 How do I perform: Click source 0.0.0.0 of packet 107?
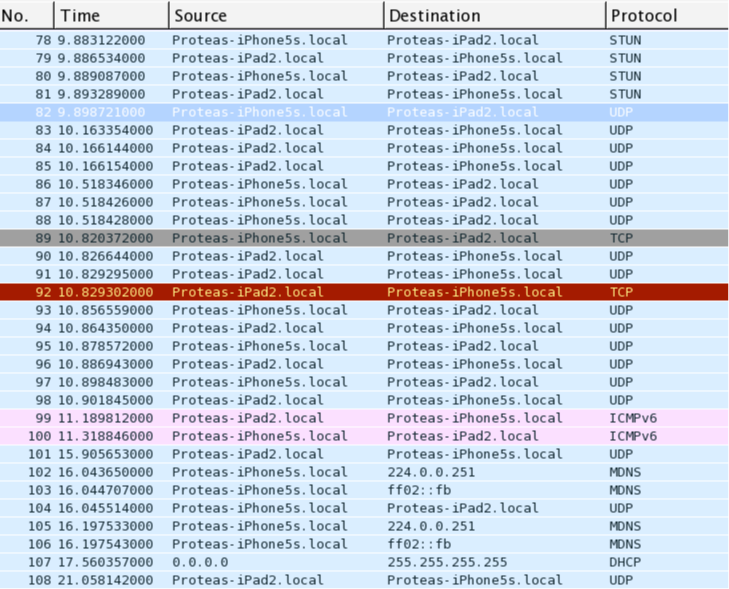(x=200, y=563)
